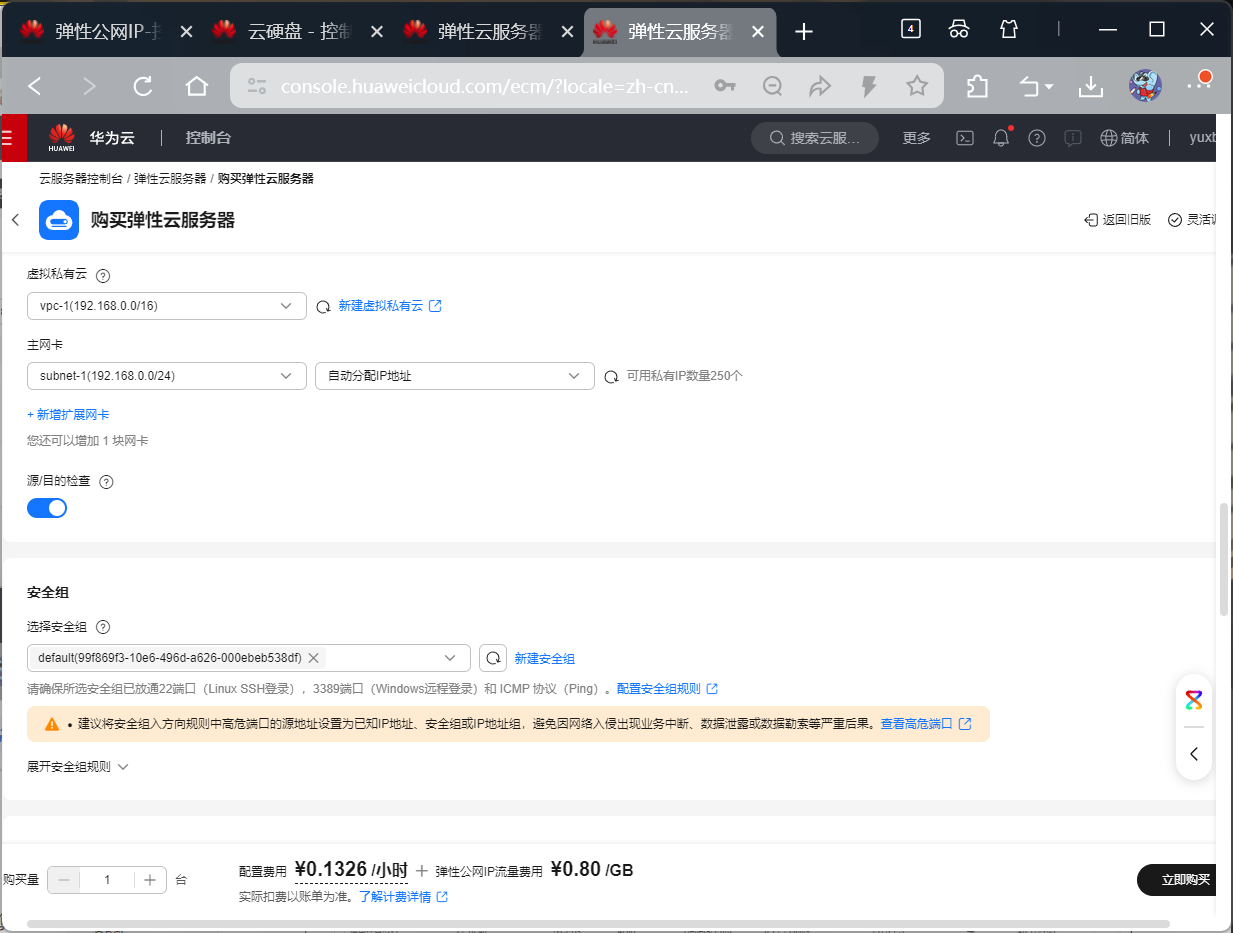The height and width of the screenshot is (933, 1233).
Task: Bookmark this page with the star
Action: (x=917, y=87)
